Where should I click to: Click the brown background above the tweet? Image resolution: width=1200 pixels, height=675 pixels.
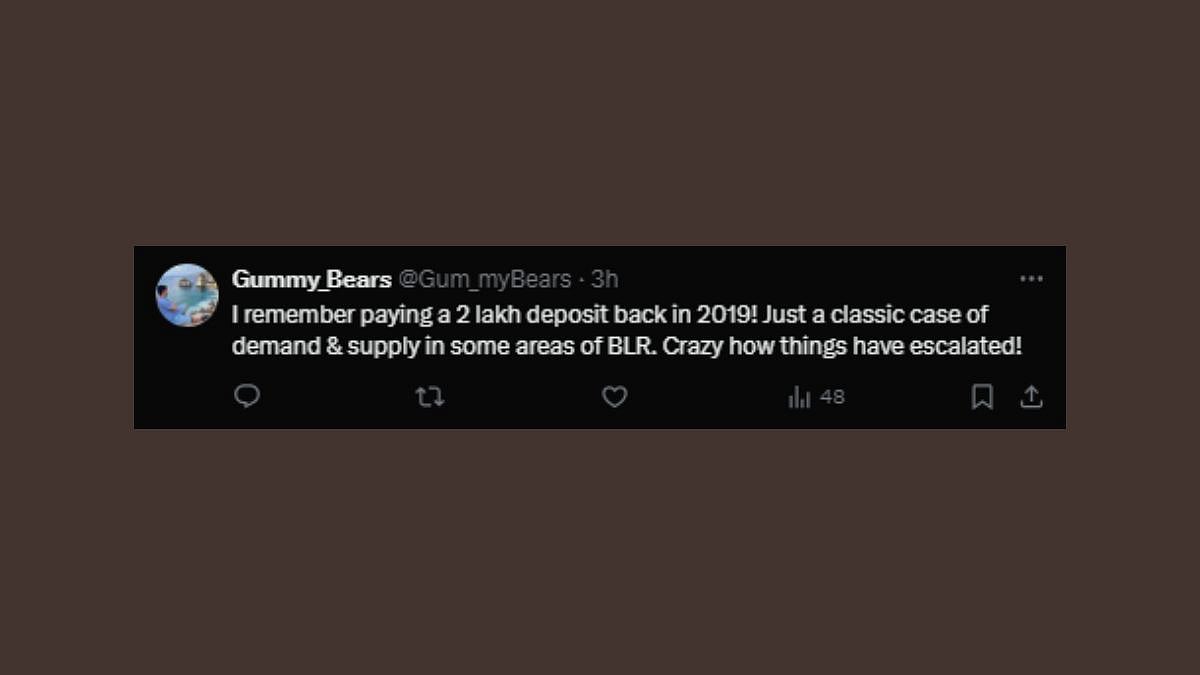[600, 120]
